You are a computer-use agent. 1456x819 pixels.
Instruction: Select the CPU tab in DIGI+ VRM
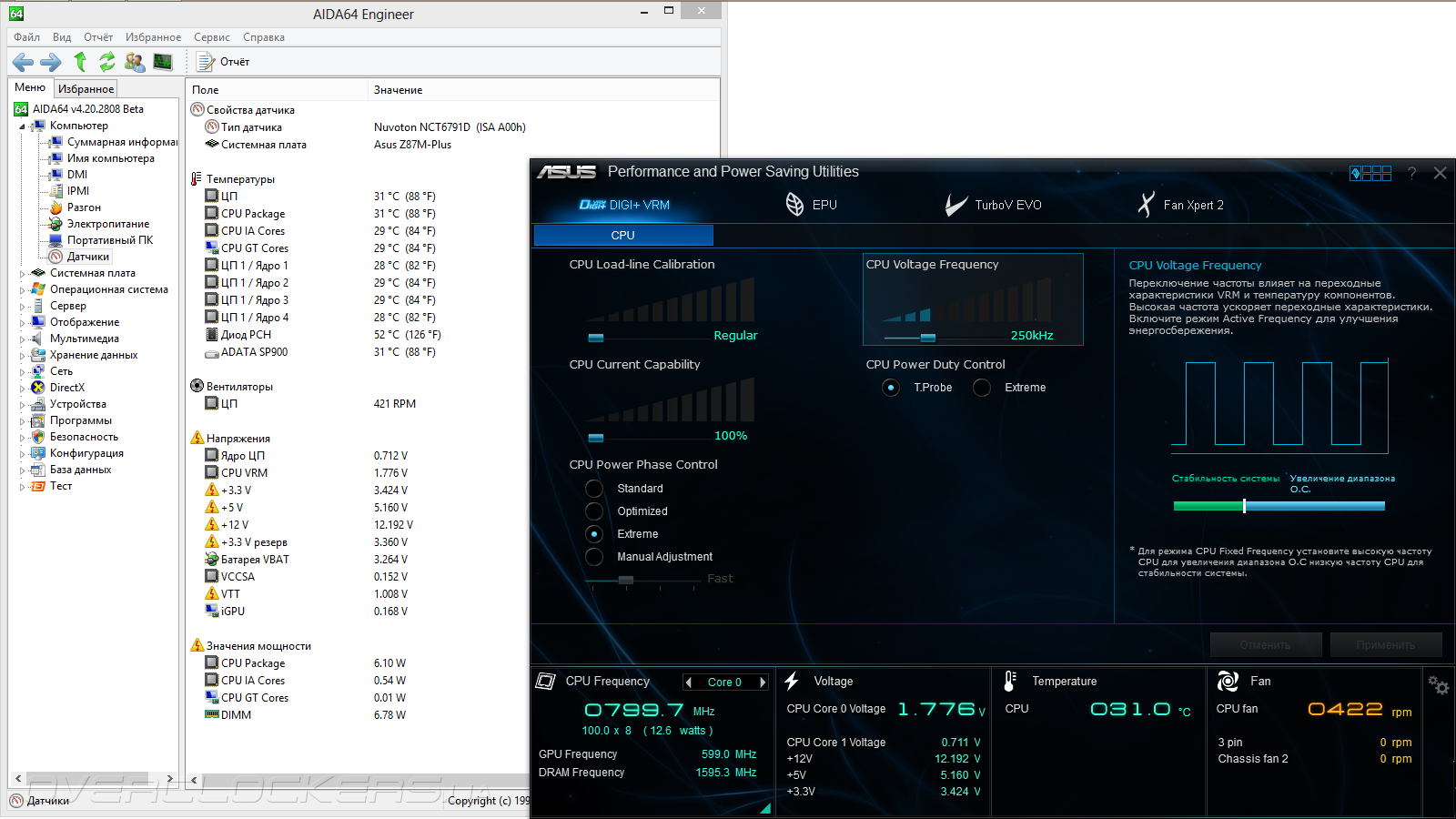[x=623, y=236]
